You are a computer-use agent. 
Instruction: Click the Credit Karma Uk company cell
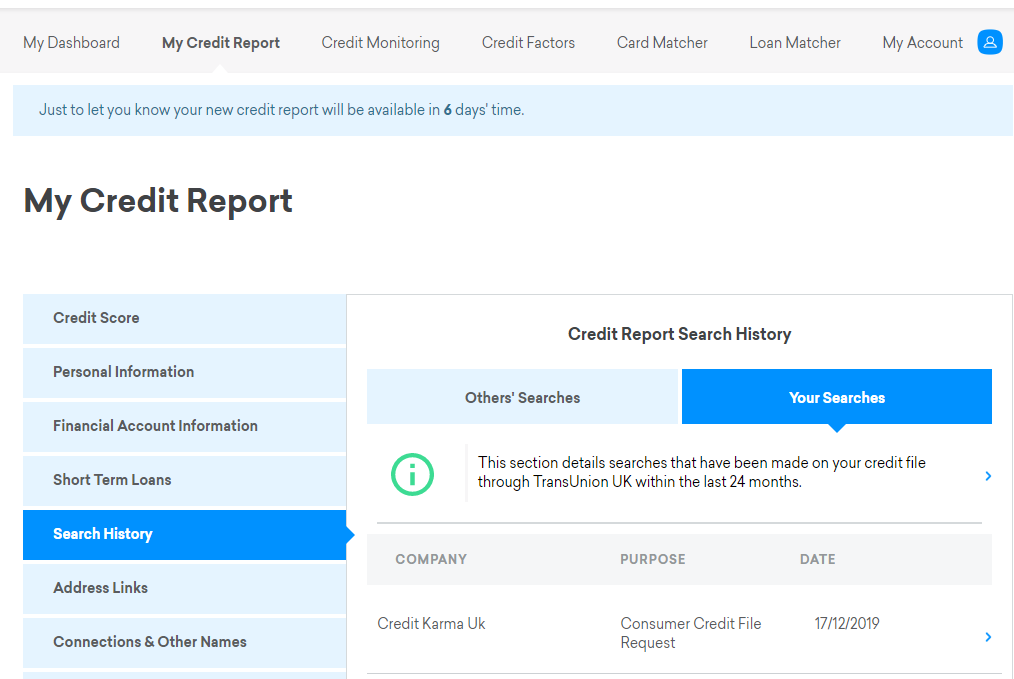click(431, 623)
